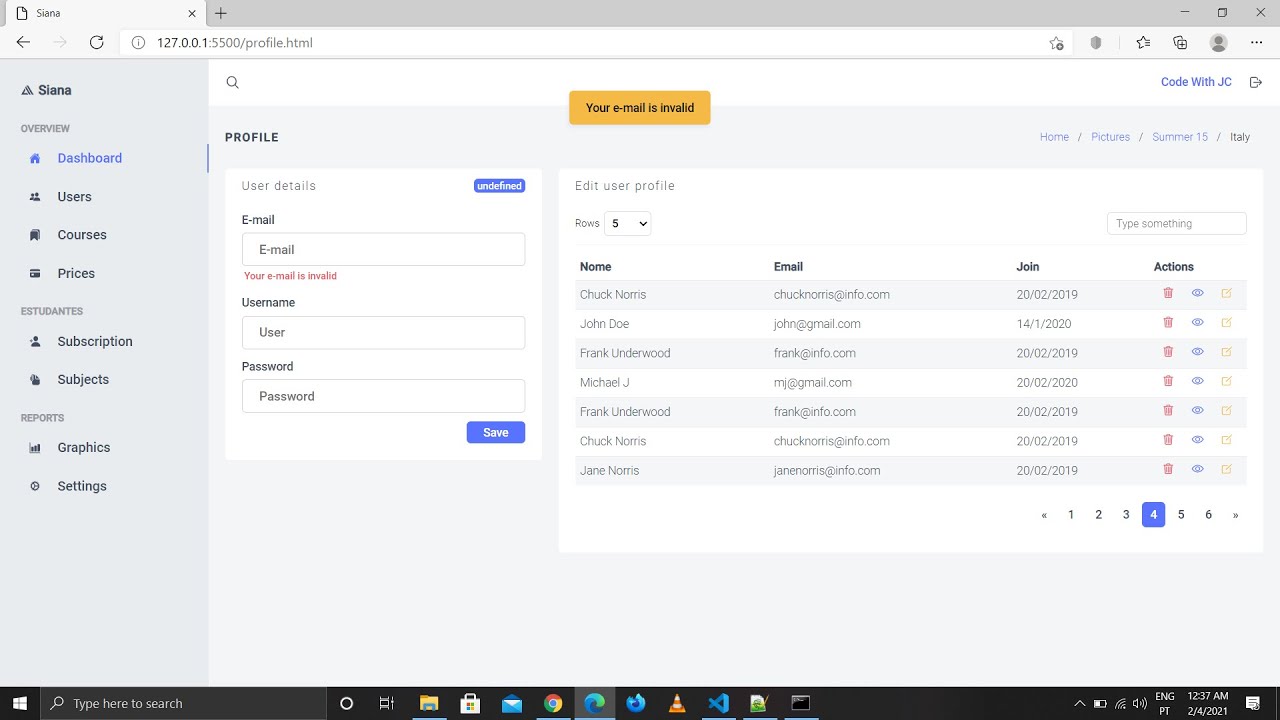The image size is (1280, 720).
Task: Click the Users people icon in sidebar
Action: 35,197
